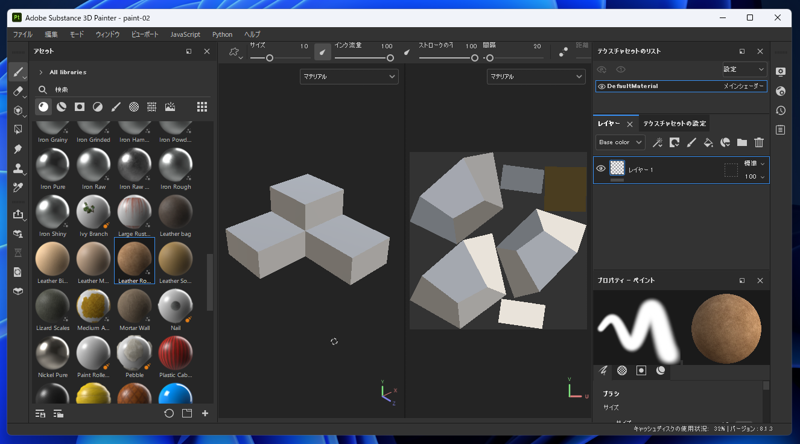Adjust the brush size slider
Viewport: 800px width, 444px height.
click(269, 58)
